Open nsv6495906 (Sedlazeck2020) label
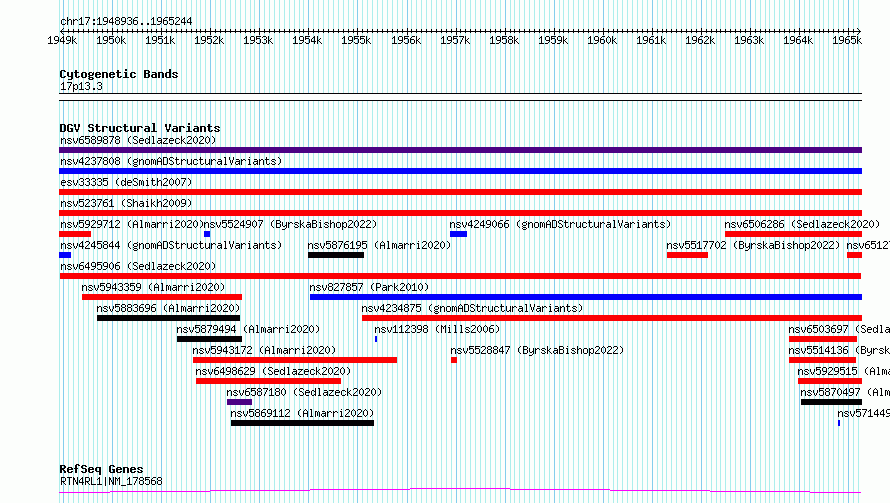The image size is (890, 503). (x=138, y=266)
